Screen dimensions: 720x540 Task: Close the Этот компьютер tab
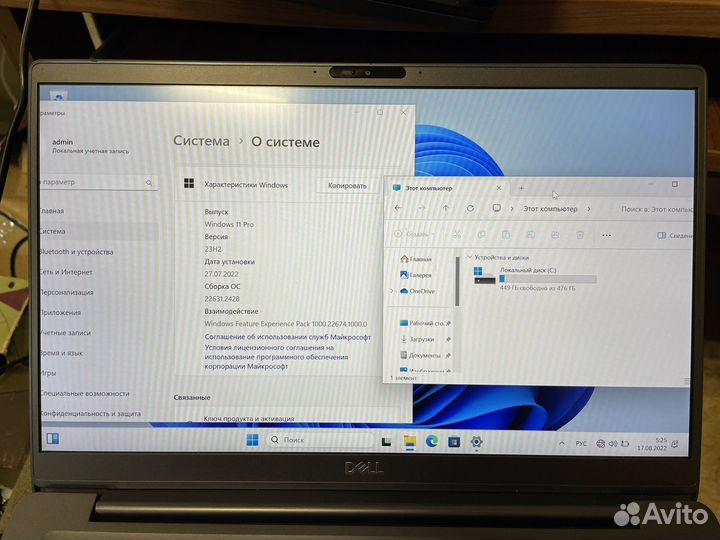499,188
